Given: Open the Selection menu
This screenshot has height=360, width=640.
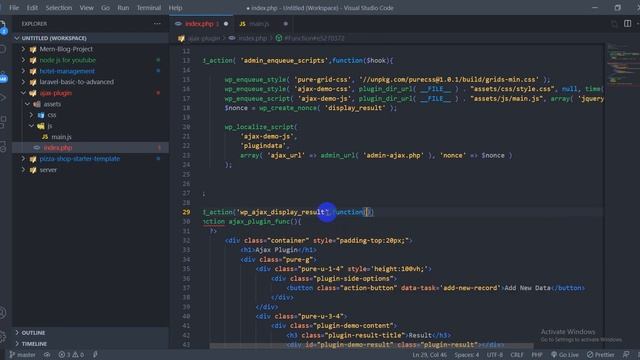Looking at the screenshot, I should (x=59, y=8).
